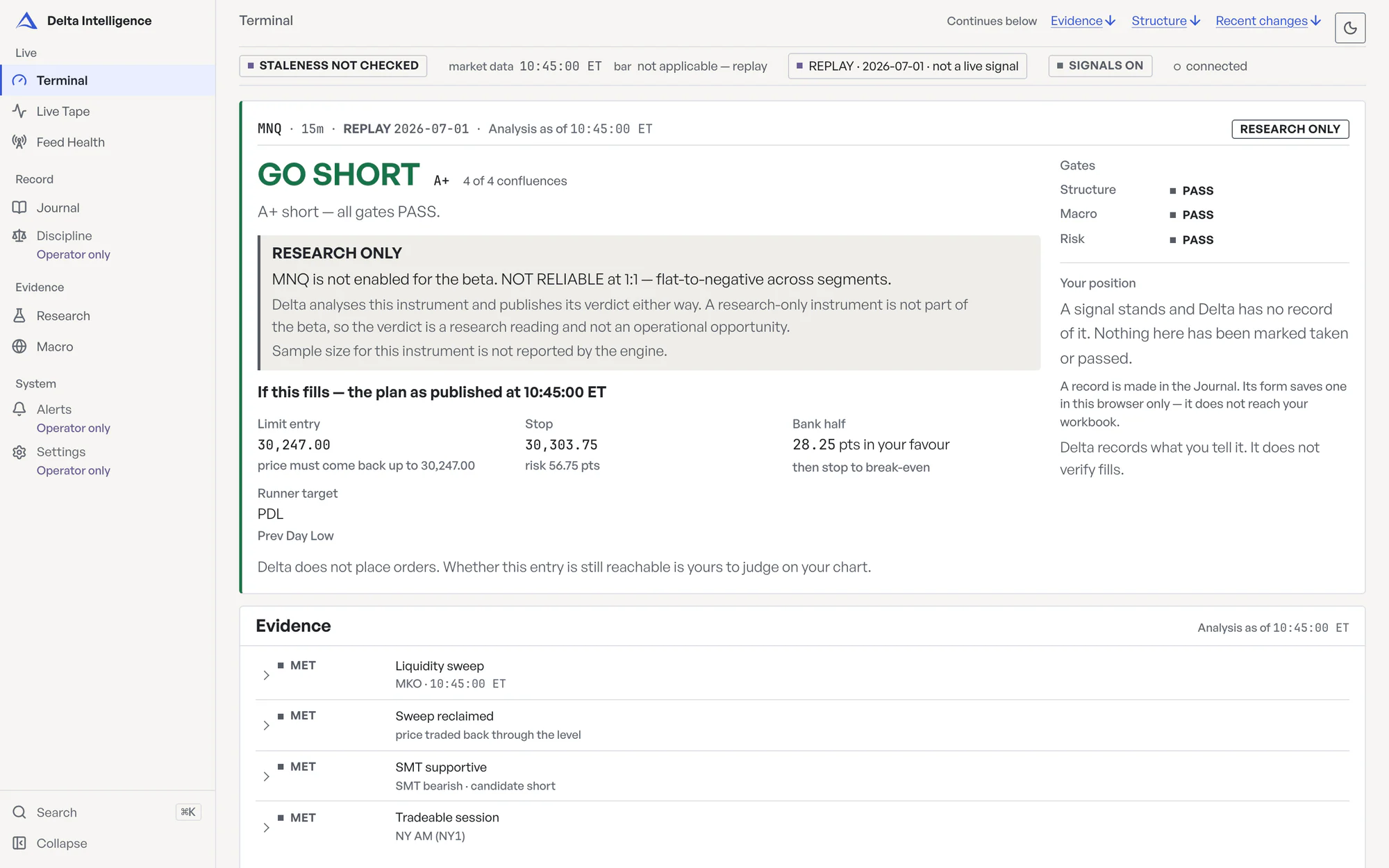Screen dimensions: 1389x868
Task: Open Research via flask icon
Action: (x=19, y=316)
